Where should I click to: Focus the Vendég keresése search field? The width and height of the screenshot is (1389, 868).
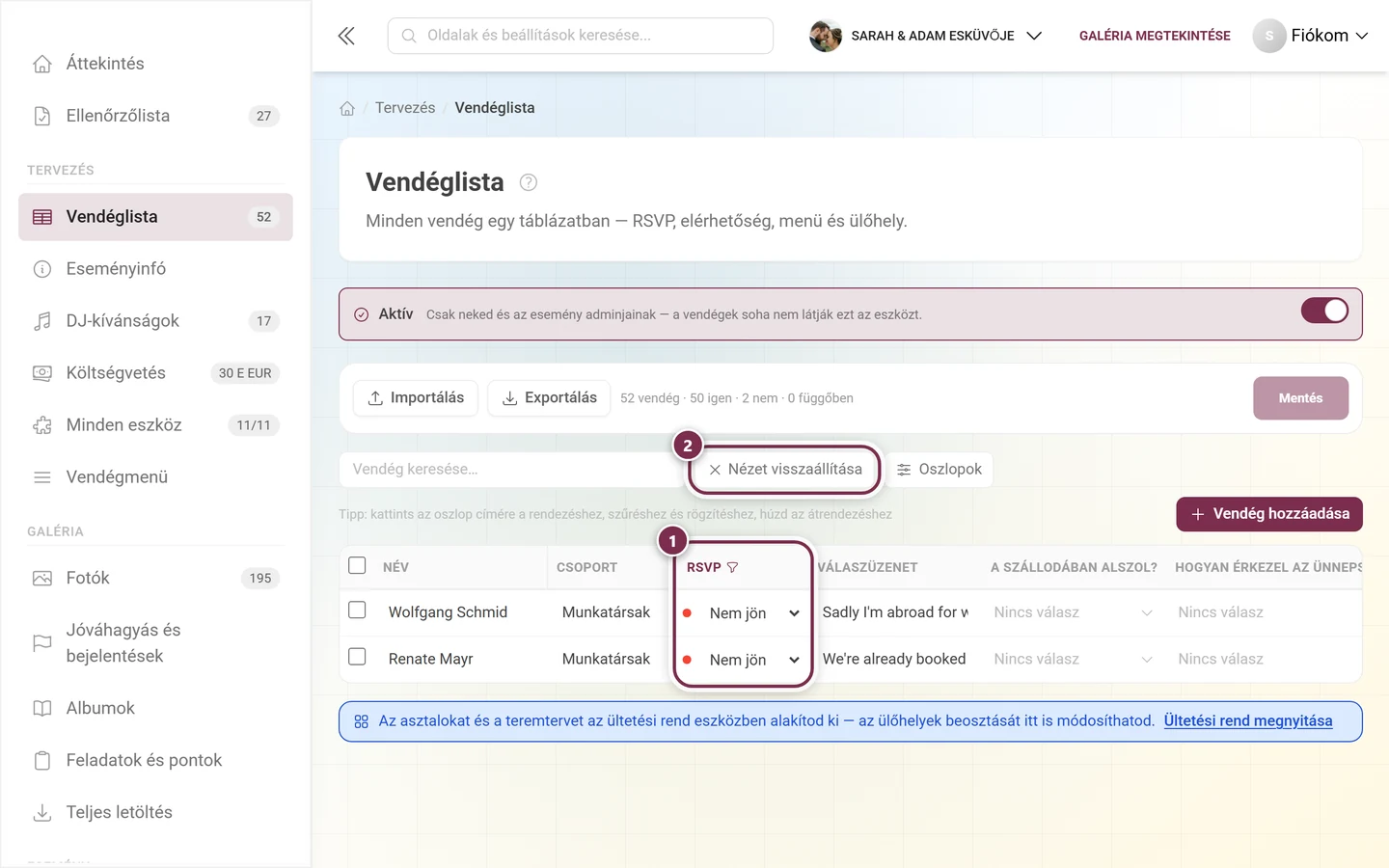tap(512, 470)
